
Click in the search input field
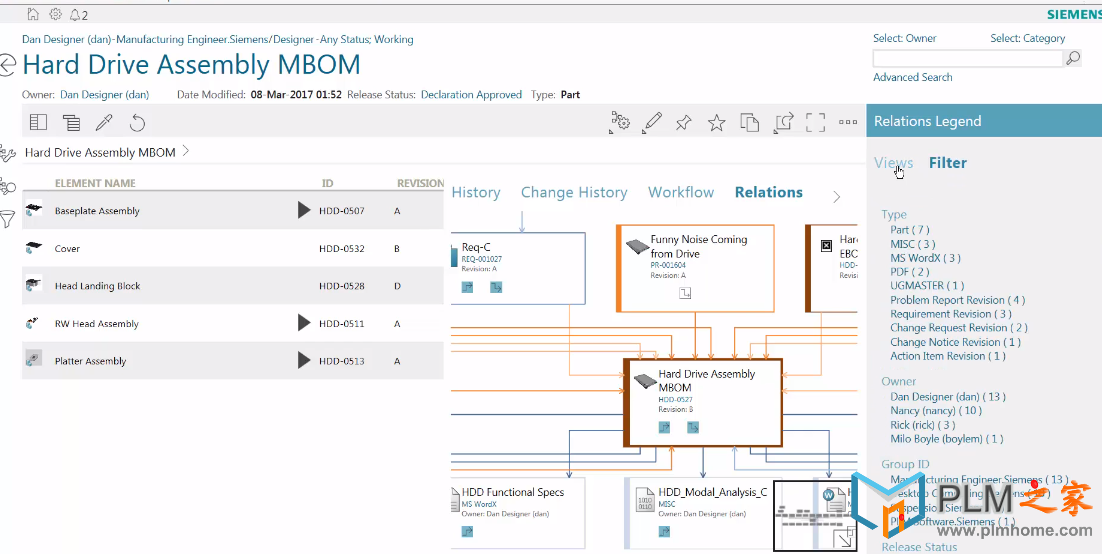point(968,58)
